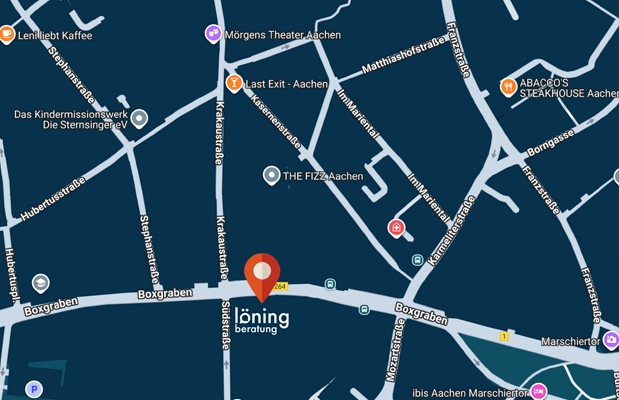Open the Mörgens Theater Aachen purple marker

click(214, 34)
